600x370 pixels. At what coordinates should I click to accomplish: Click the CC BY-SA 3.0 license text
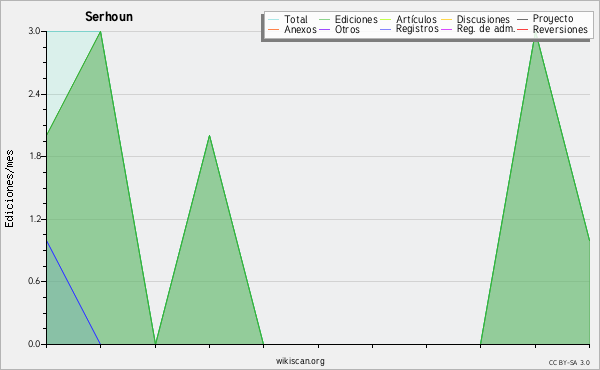pyautogui.click(x=569, y=362)
